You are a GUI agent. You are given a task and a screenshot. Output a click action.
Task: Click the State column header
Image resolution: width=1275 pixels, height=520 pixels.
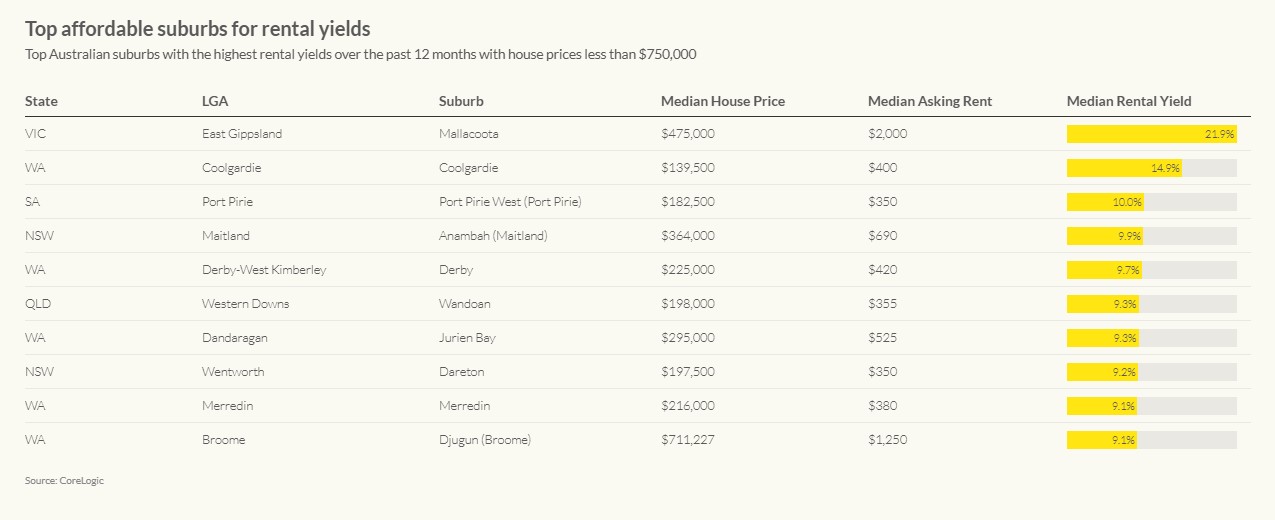[41, 101]
